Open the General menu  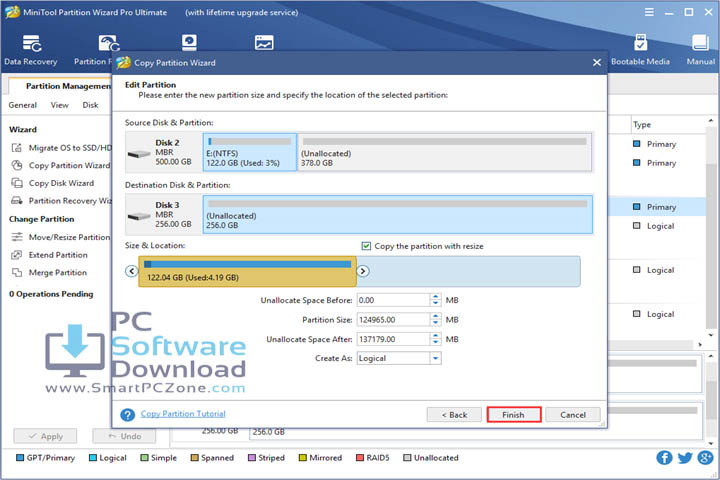coord(22,105)
